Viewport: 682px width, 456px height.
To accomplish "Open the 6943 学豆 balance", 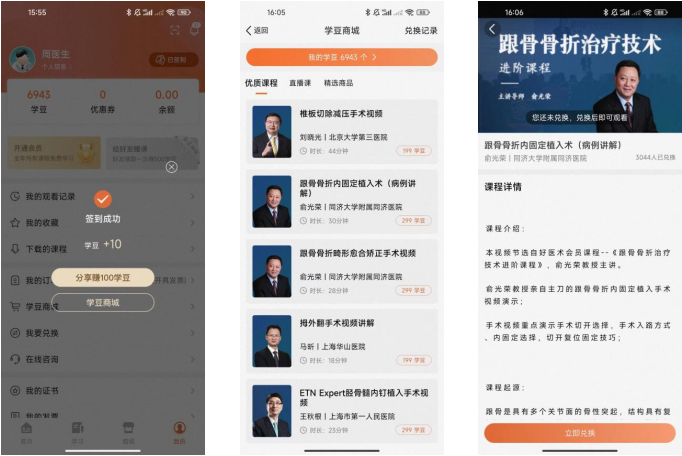I will tap(39, 101).
